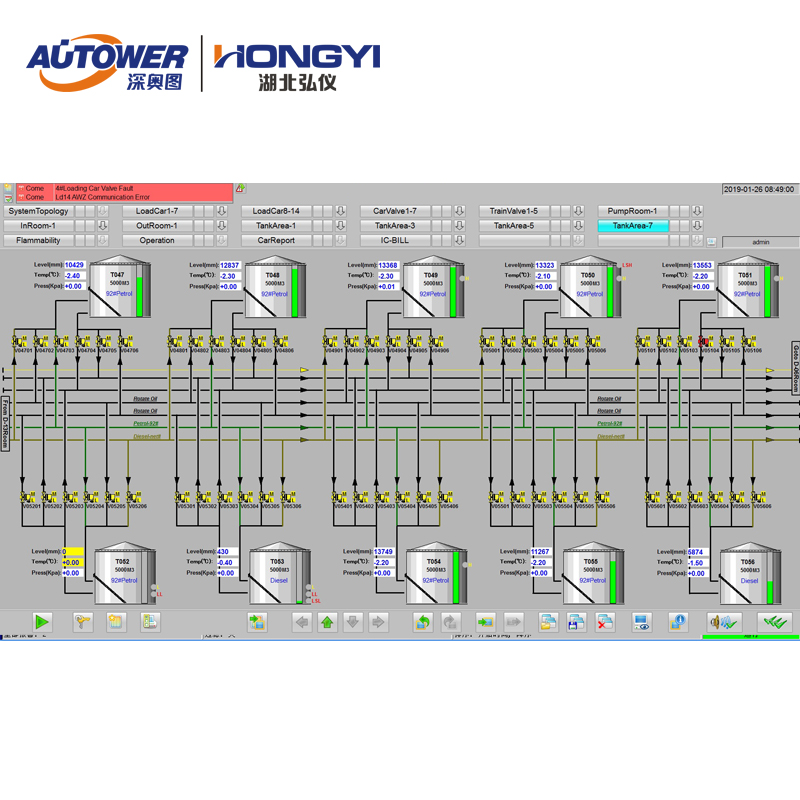Click the speaker alarm acknowledge icon
The height and width of the screenshot is (800, 800).
(x=724, y=622)
